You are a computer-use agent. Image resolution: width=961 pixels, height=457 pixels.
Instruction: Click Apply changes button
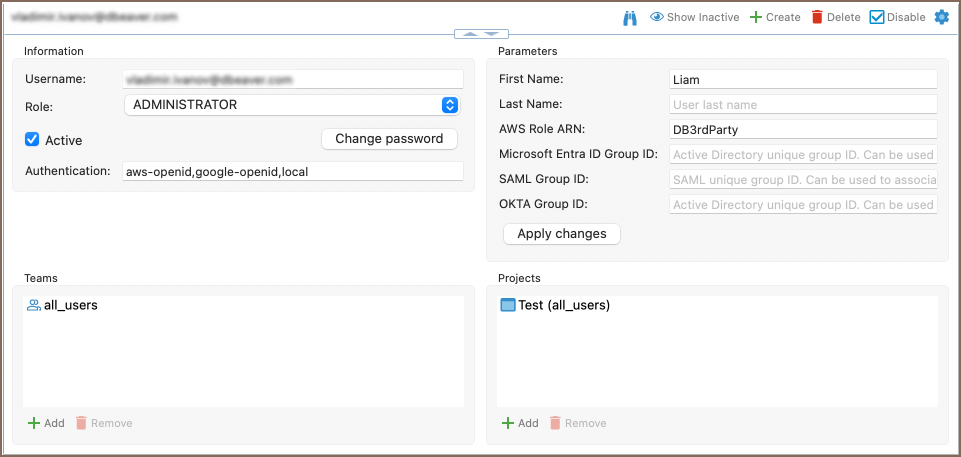(x=561, y=233)
